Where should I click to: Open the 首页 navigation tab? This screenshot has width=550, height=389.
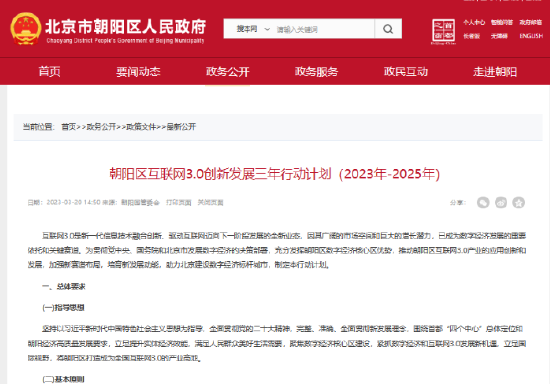point(49,72)
